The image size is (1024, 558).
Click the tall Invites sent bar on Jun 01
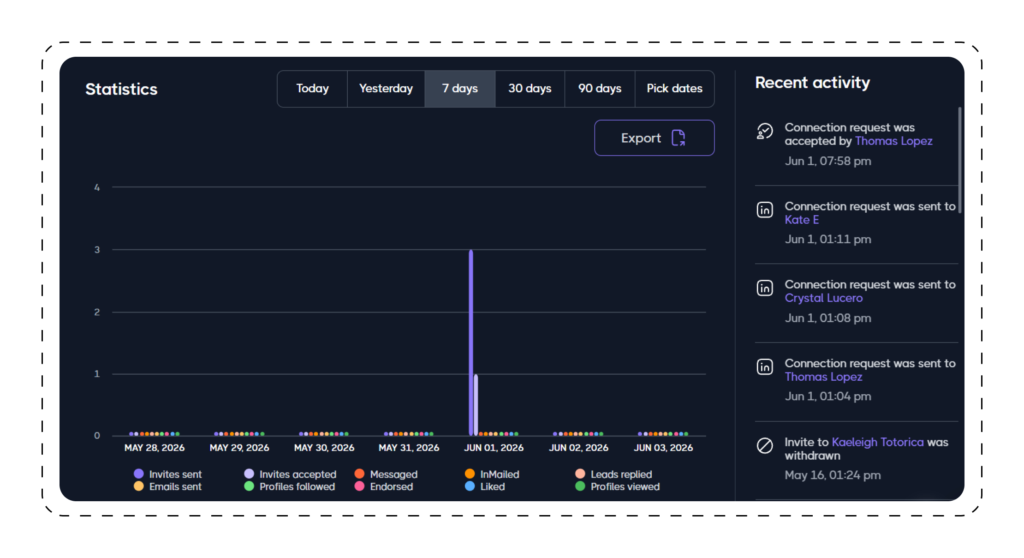[471, 342]
